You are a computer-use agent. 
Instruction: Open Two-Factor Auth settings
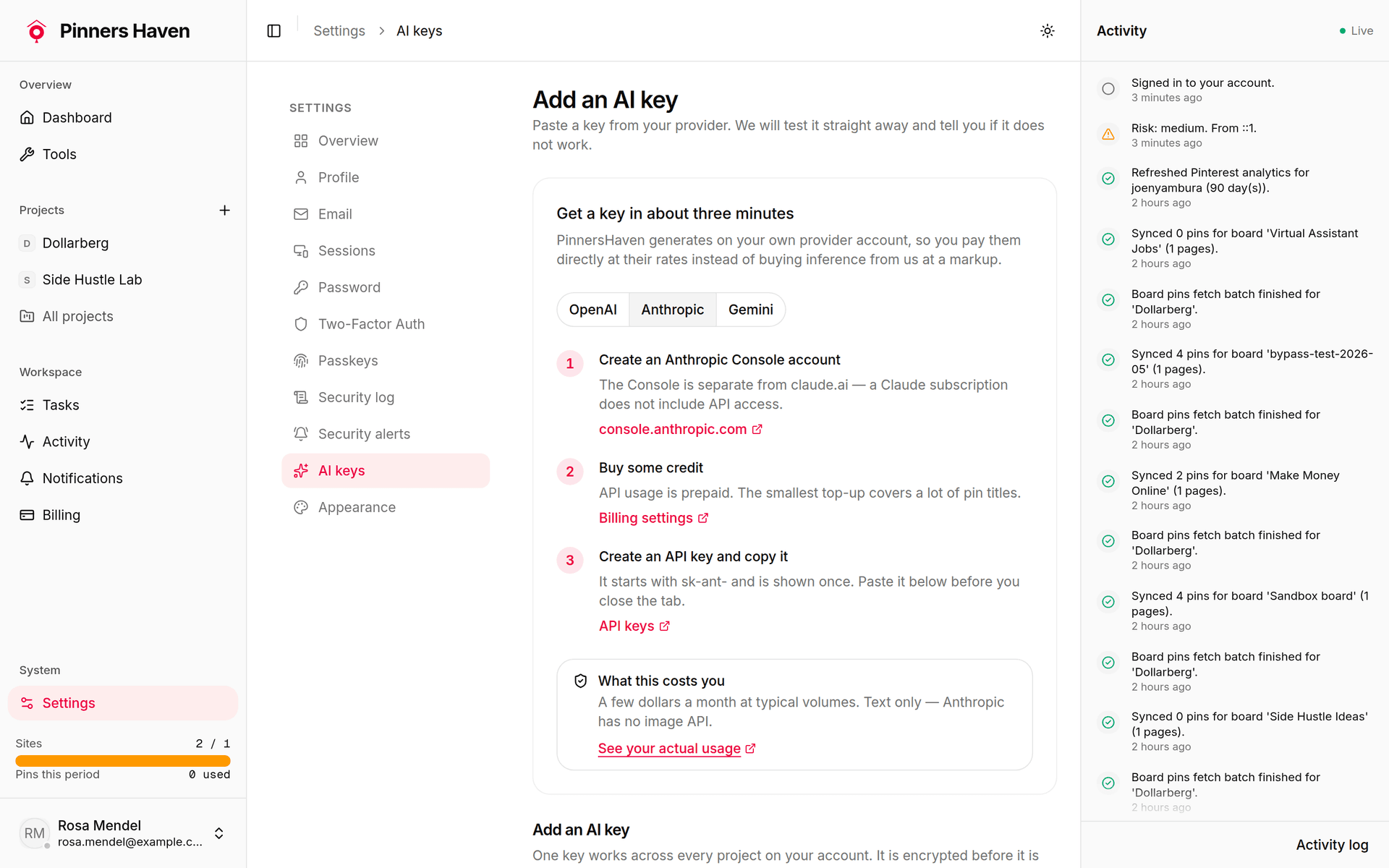[386, 324]
